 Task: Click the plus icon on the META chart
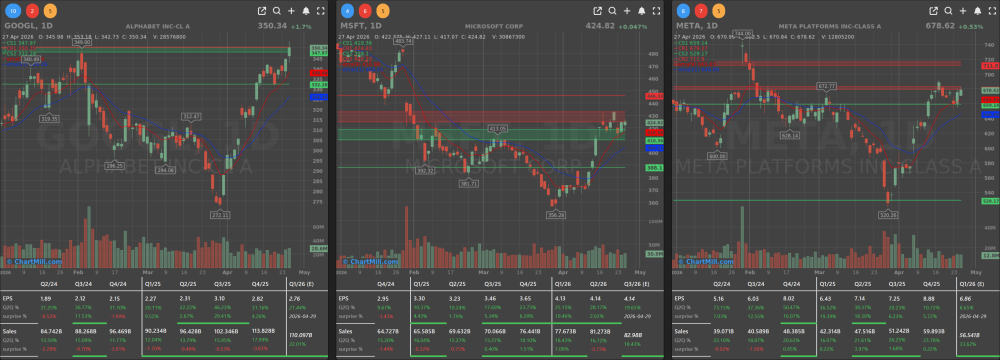click(x=963, y=11)
